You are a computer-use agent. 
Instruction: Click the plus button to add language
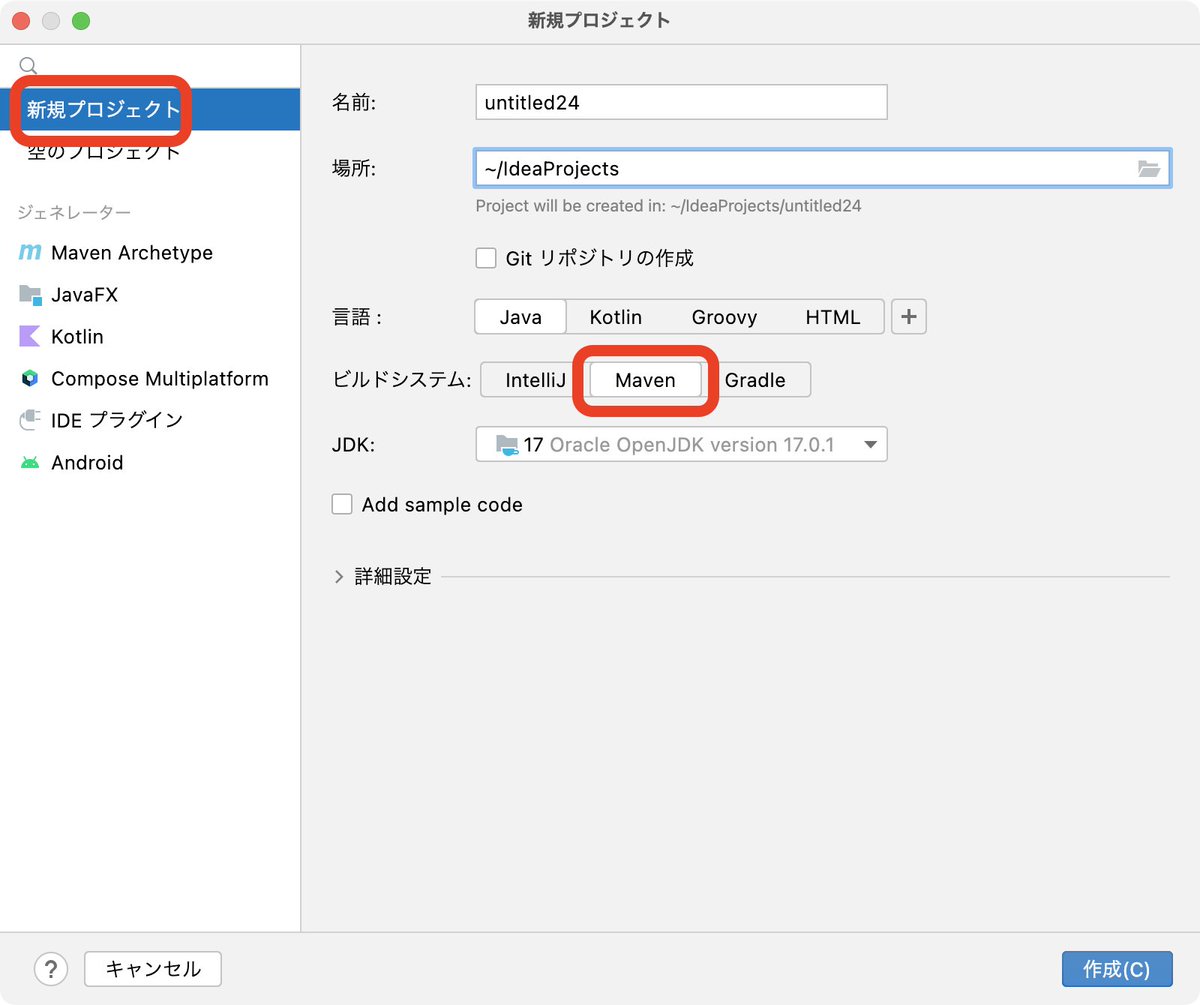909,317
